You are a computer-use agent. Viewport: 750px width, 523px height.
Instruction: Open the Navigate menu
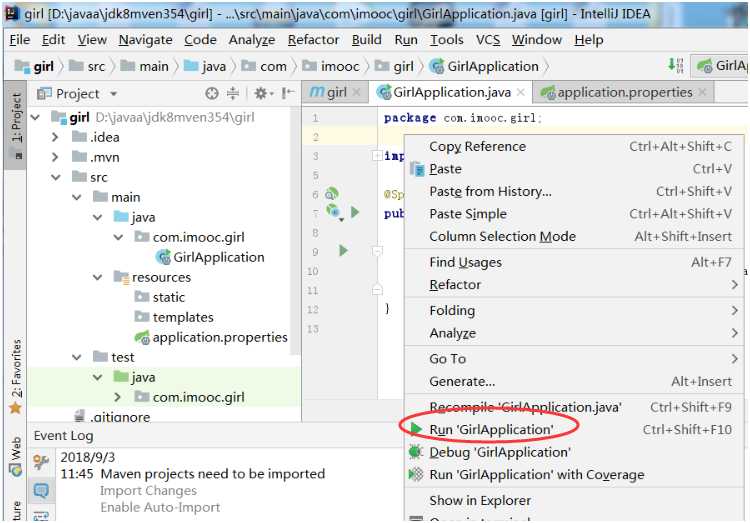point(145,40)
